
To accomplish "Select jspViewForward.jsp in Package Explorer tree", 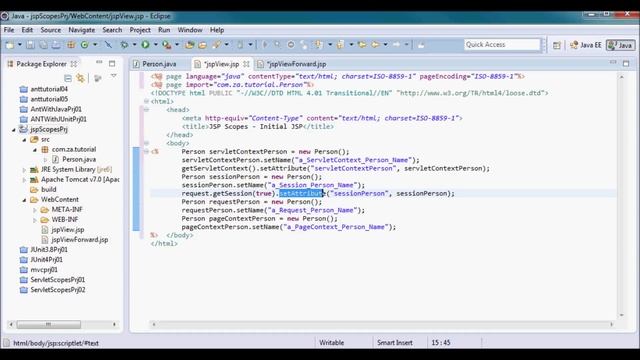I will (79, 240).
